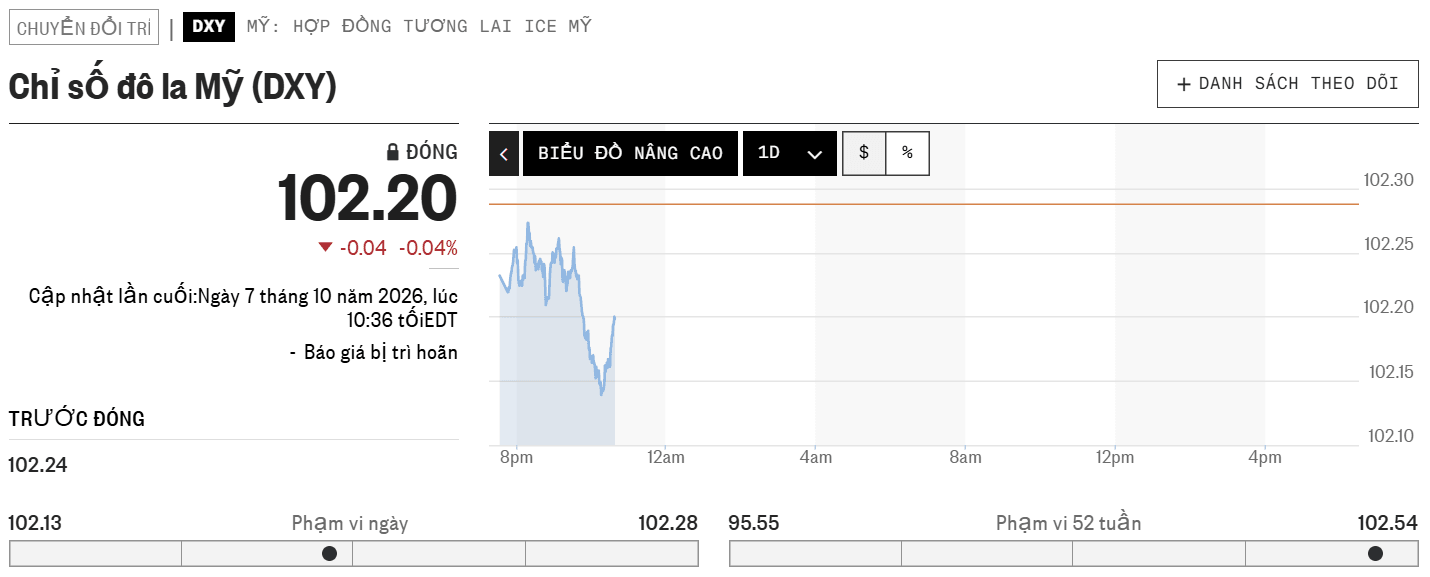The image size is (1430, 577).
Task: Expand timeframe options with chevron arrow
Action: click(x=814, y=154)
